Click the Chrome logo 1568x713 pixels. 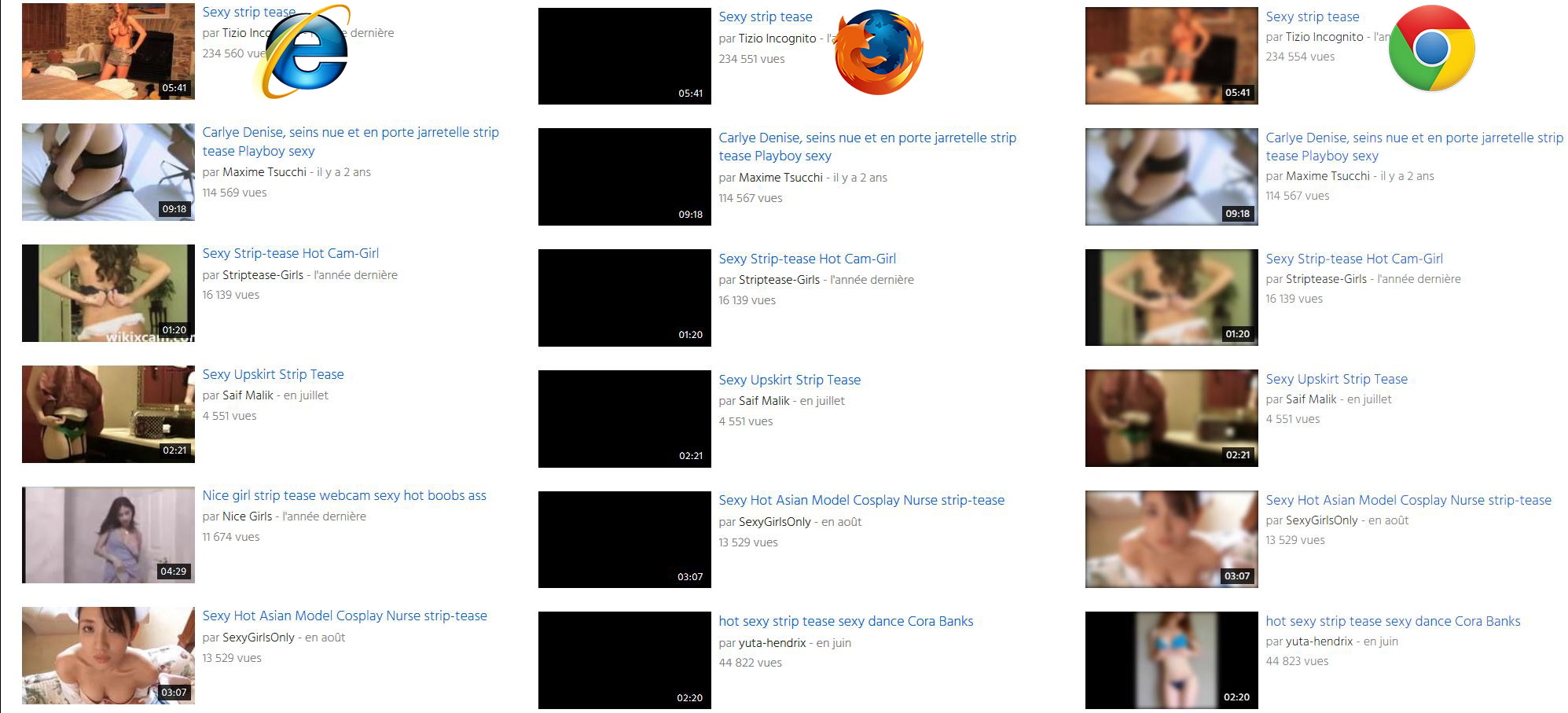click(1432, 49)
